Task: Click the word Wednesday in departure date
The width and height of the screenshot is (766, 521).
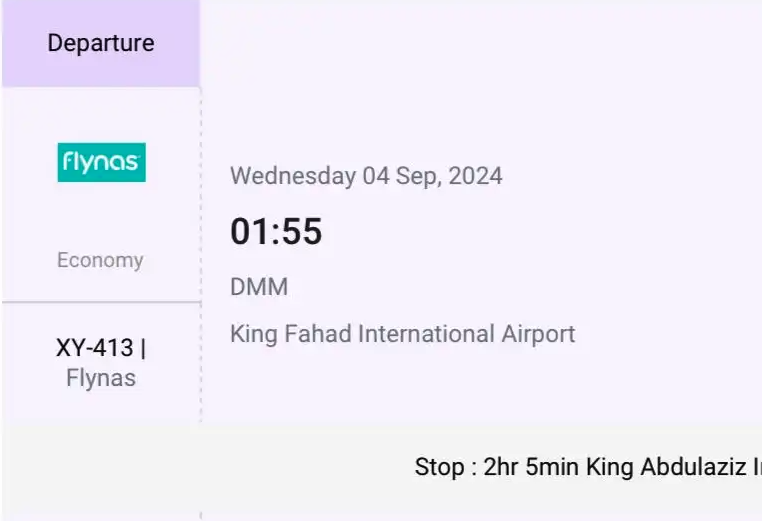Action: pos(293,177)
